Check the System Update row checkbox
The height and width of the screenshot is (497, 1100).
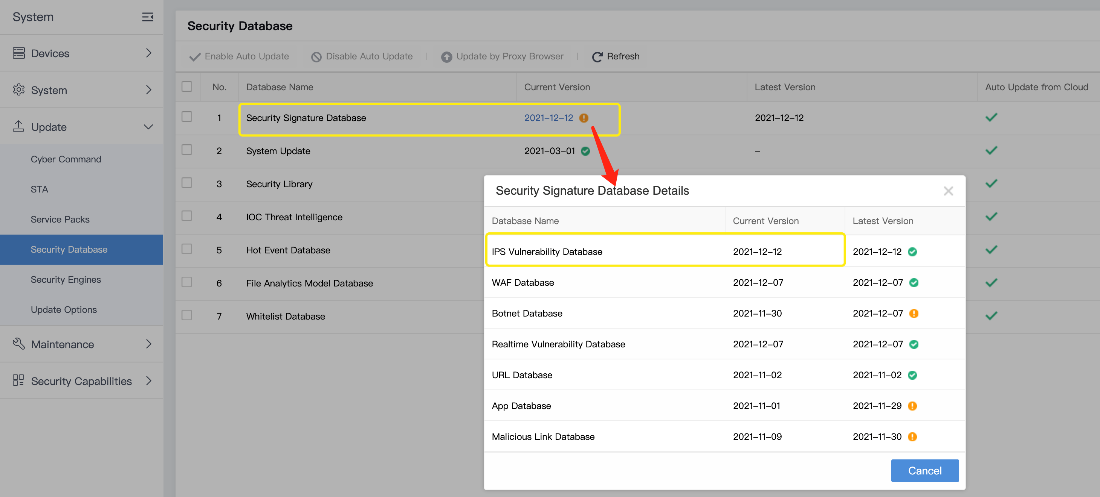[x=187, y=150]
